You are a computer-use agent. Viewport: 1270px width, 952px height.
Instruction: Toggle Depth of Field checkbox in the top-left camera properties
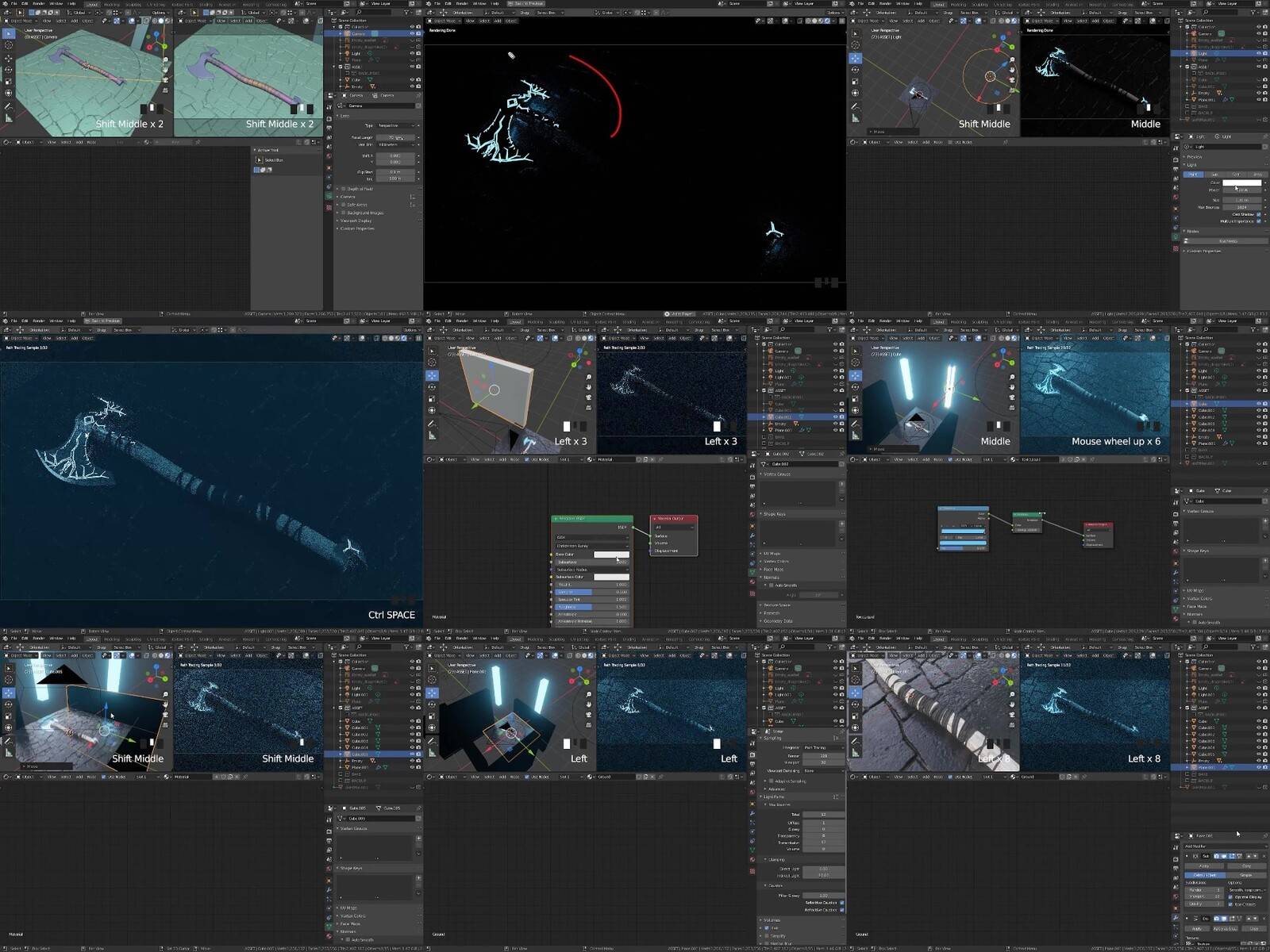pos(344,189)
